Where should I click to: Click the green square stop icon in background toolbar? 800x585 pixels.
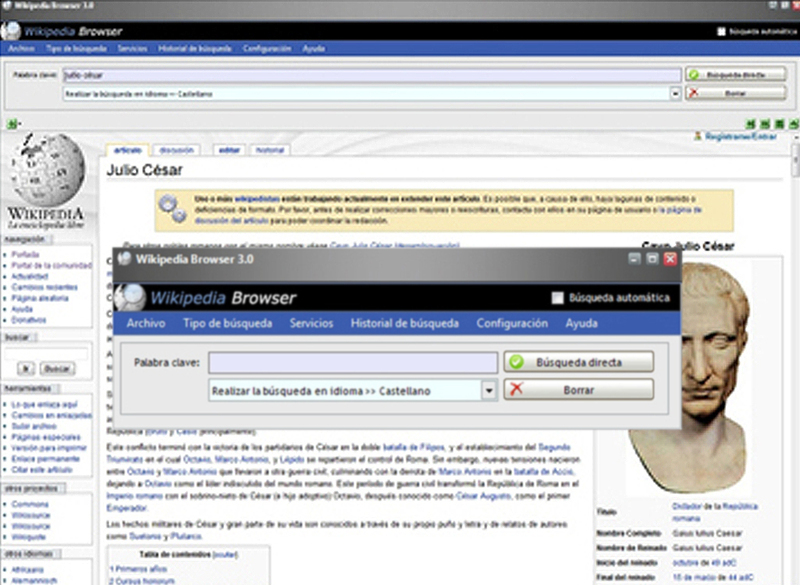tap(779, 124)
